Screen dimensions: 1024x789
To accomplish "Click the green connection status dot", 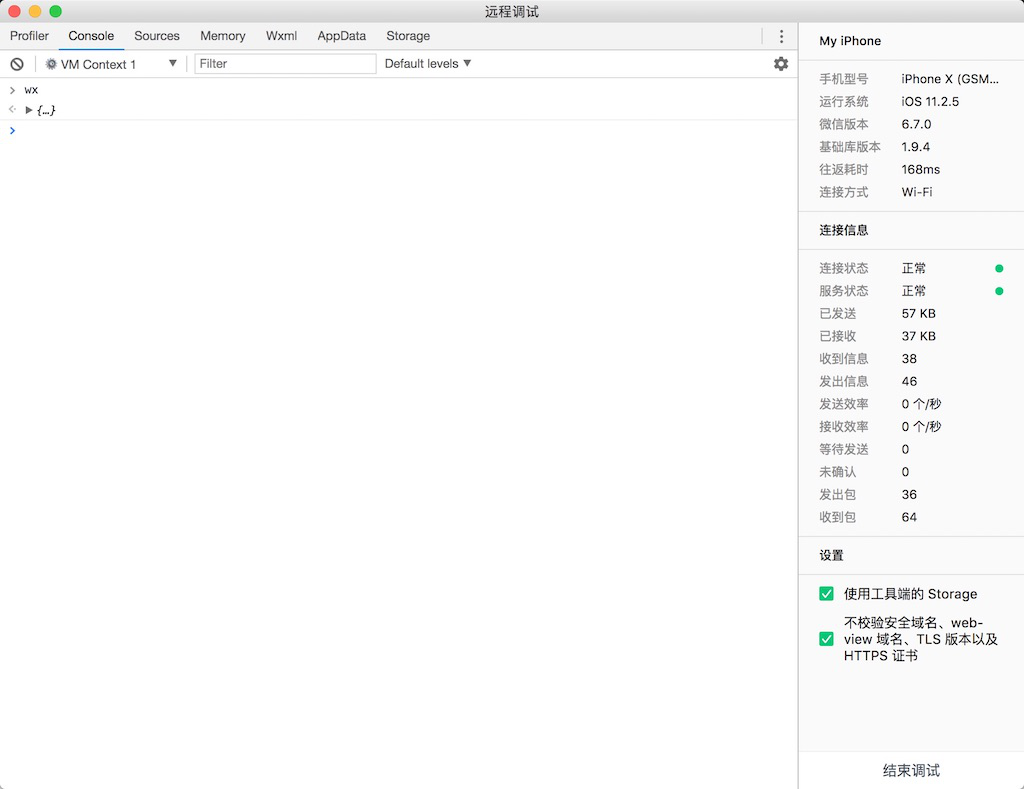I will (x=999, y=268).
